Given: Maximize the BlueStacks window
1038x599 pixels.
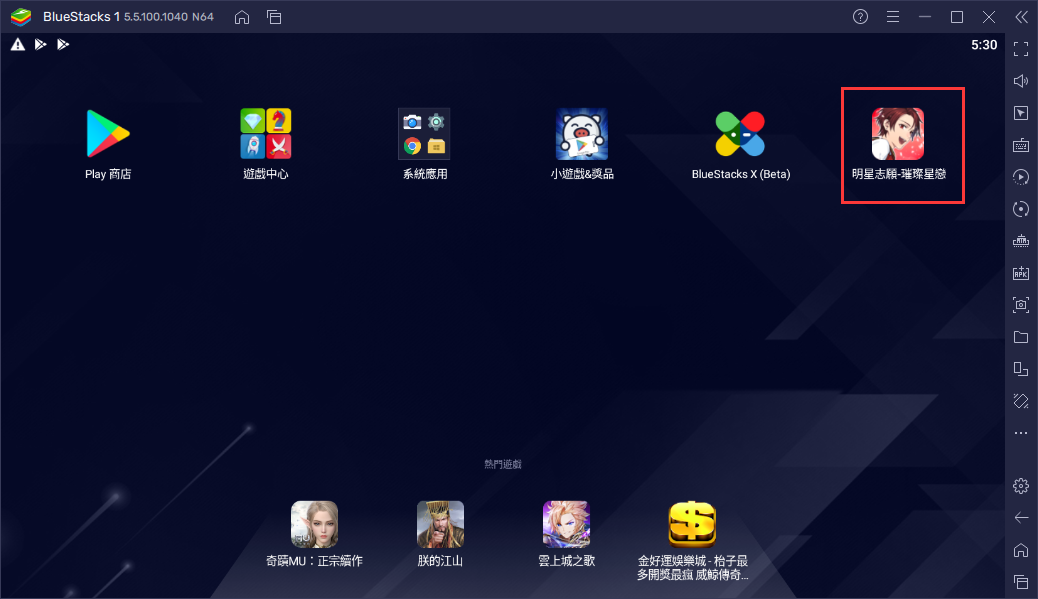Looking at the screenshot, I should point(957,17).
